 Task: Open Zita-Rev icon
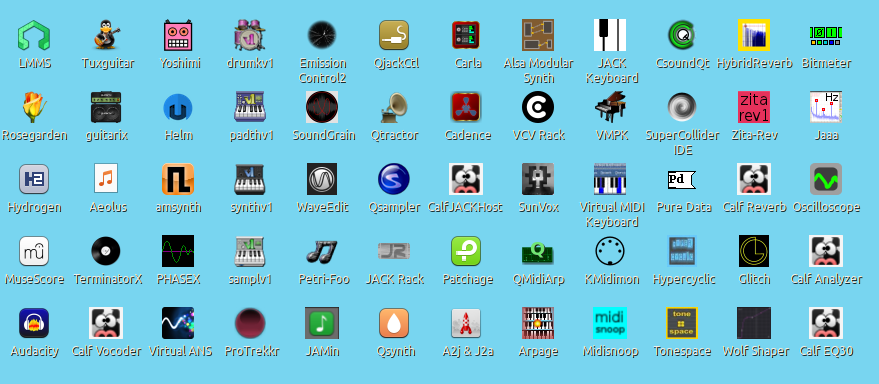[754, 107]
